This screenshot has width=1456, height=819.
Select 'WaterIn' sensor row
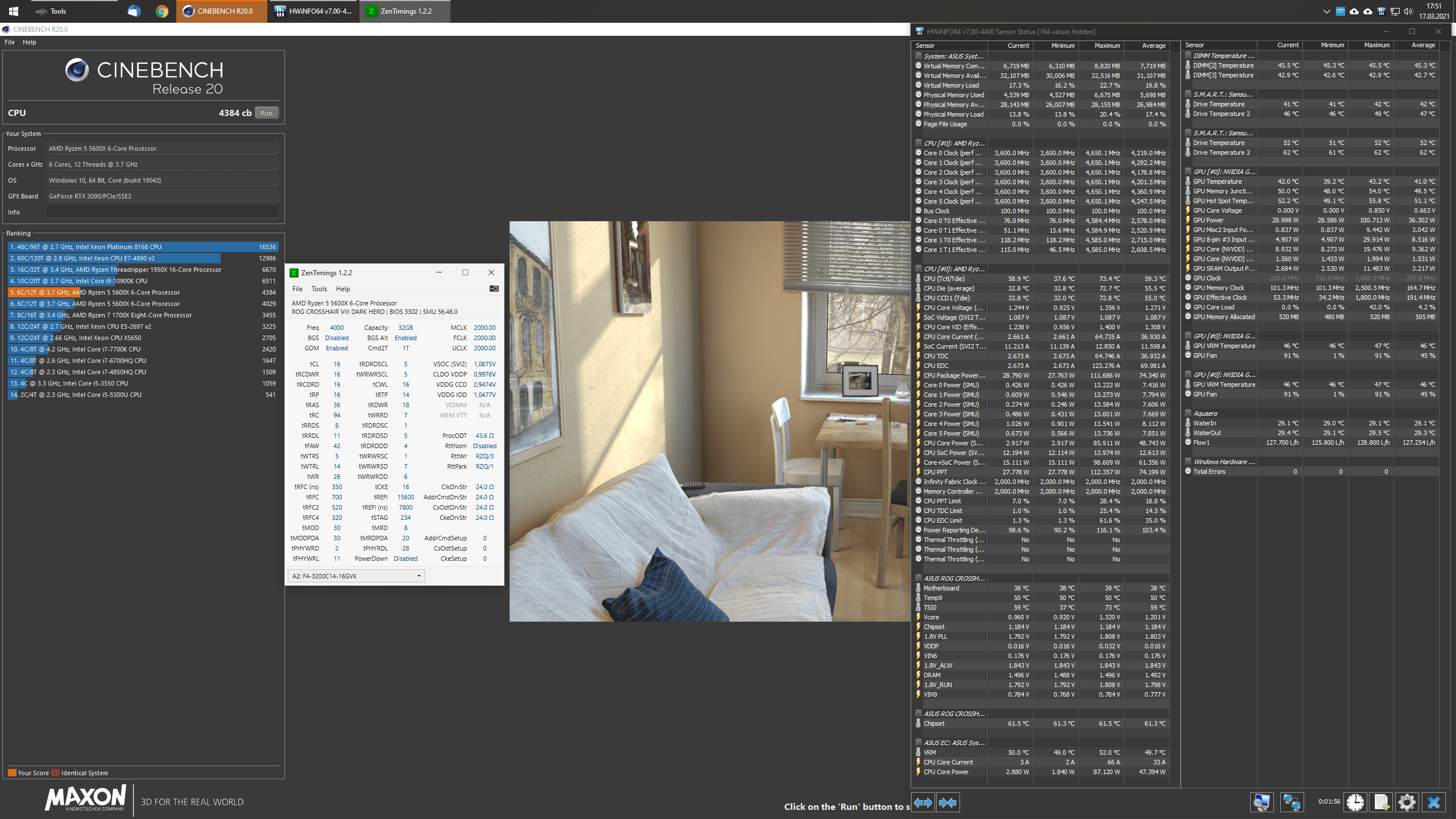pos(1312,423)
